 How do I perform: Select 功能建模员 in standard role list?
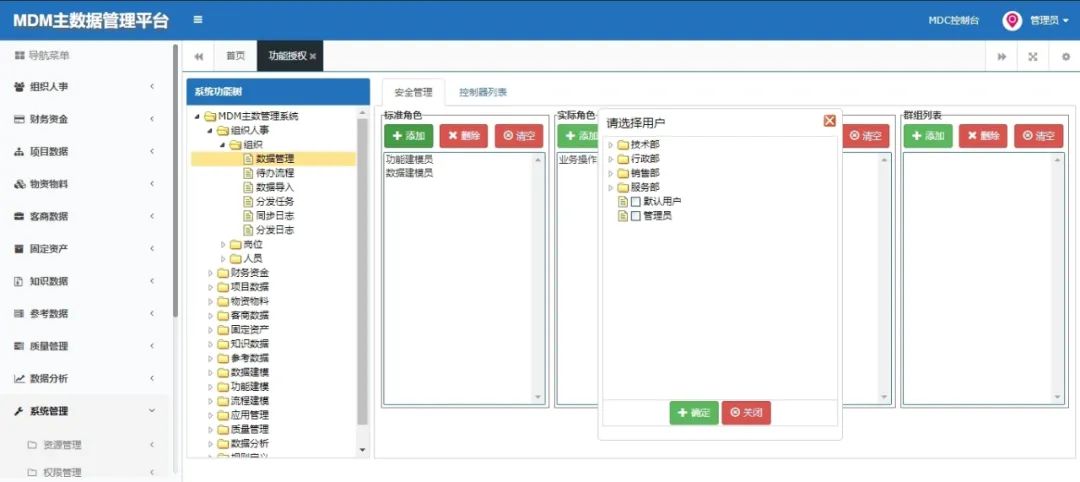coord(409,159)
